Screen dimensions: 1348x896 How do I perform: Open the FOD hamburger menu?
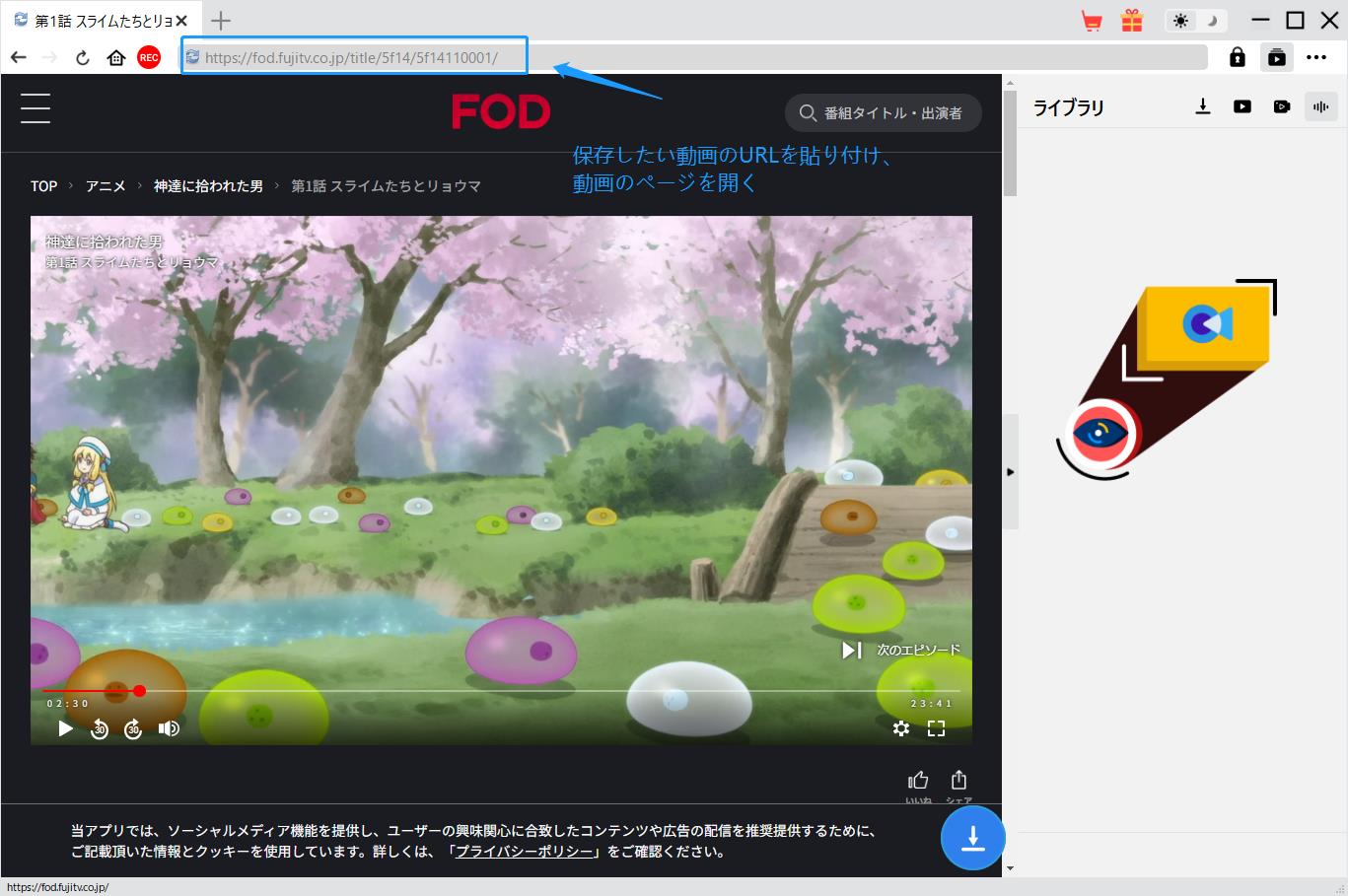[35, 107]
